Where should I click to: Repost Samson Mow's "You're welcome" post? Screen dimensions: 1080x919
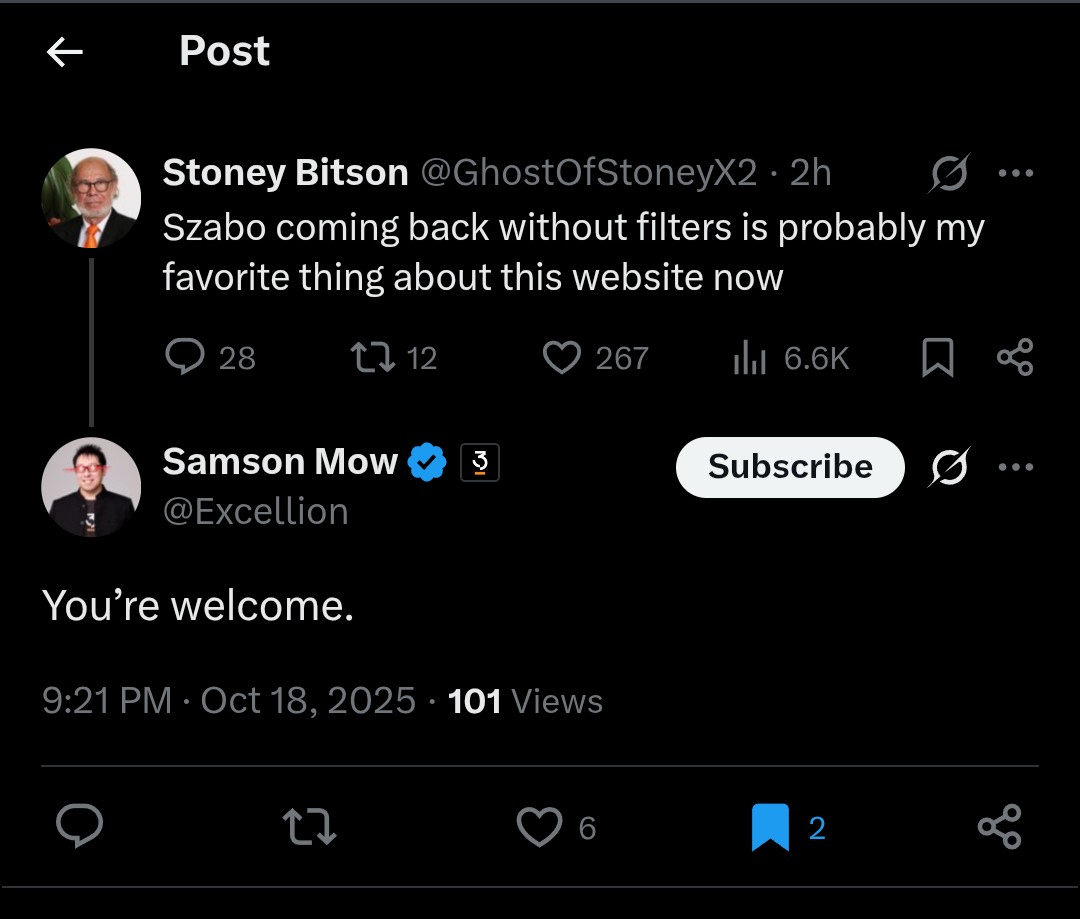tap(309, 827)
